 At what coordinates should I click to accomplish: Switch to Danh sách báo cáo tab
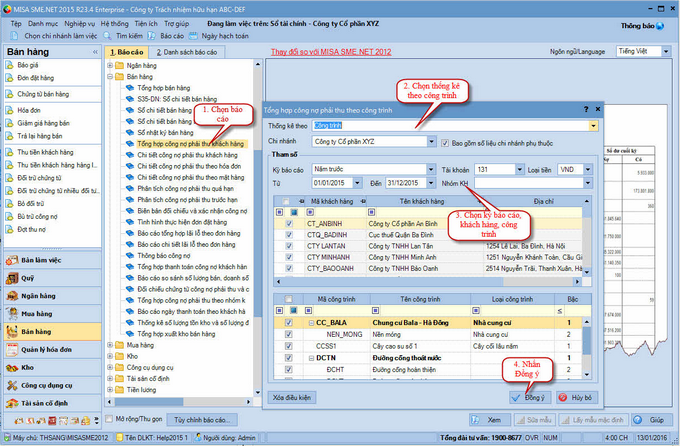187,52
